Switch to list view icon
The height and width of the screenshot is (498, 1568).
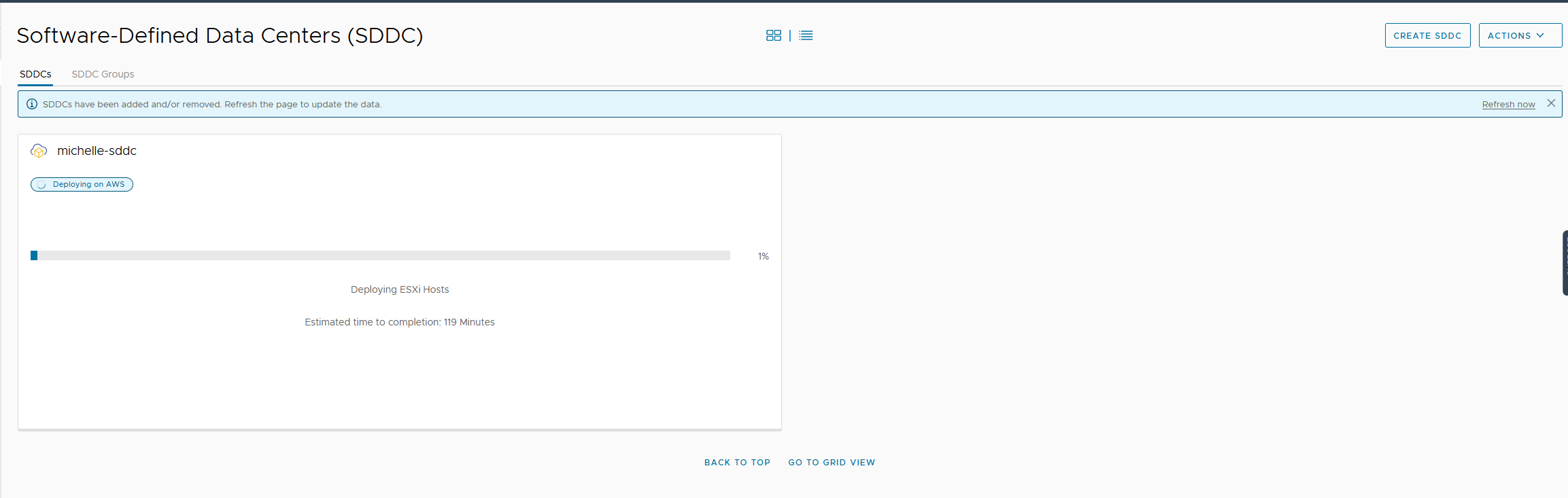806,35
